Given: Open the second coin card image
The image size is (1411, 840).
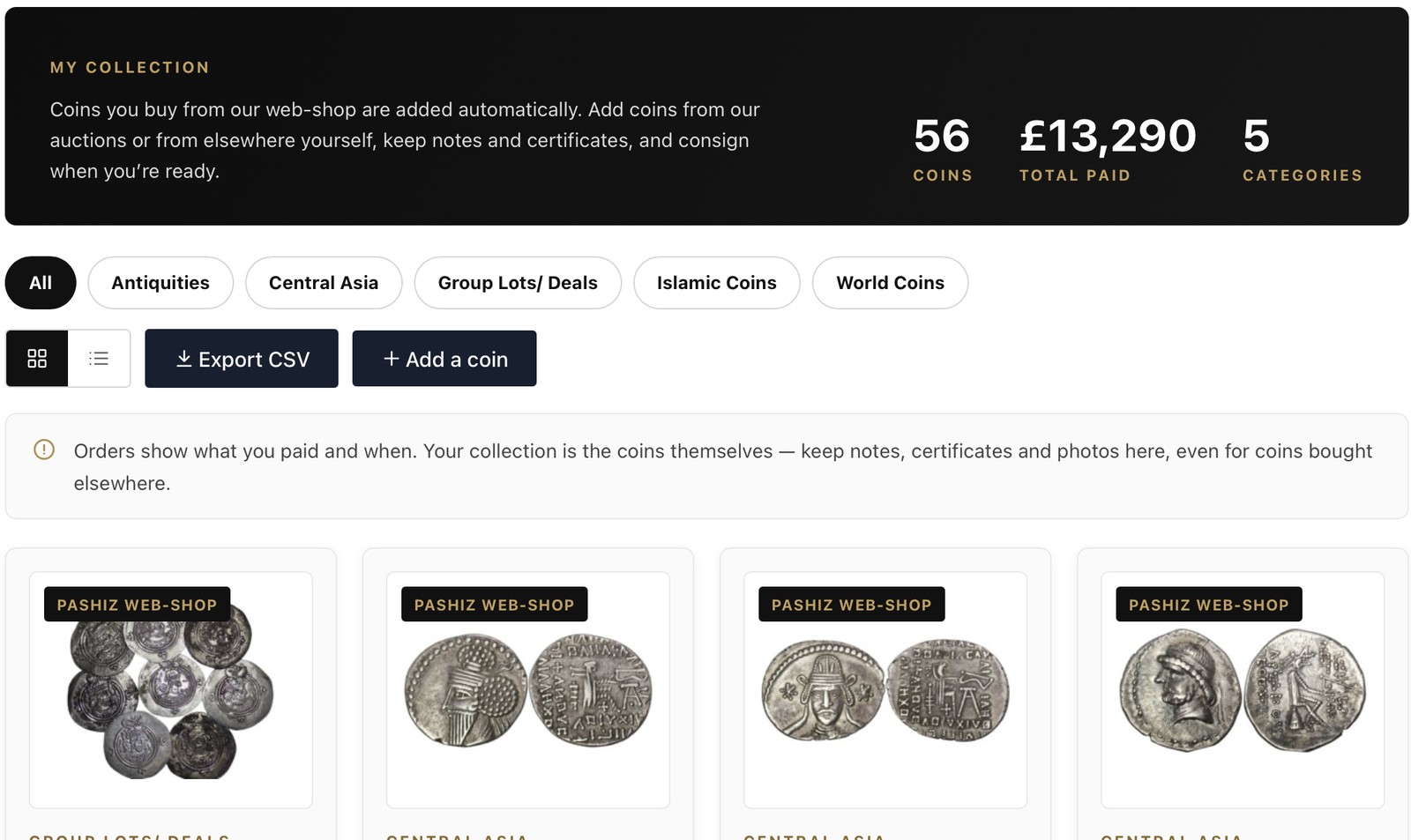Looking at the screenshot, I should pos(528,690).
